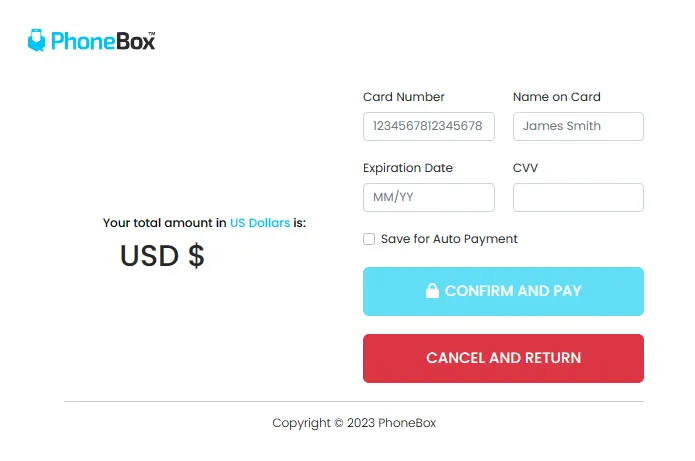Click the "Save for Auto Payment" label text
The width and height of the screenshot is (695, 461).
pos(449,239)
